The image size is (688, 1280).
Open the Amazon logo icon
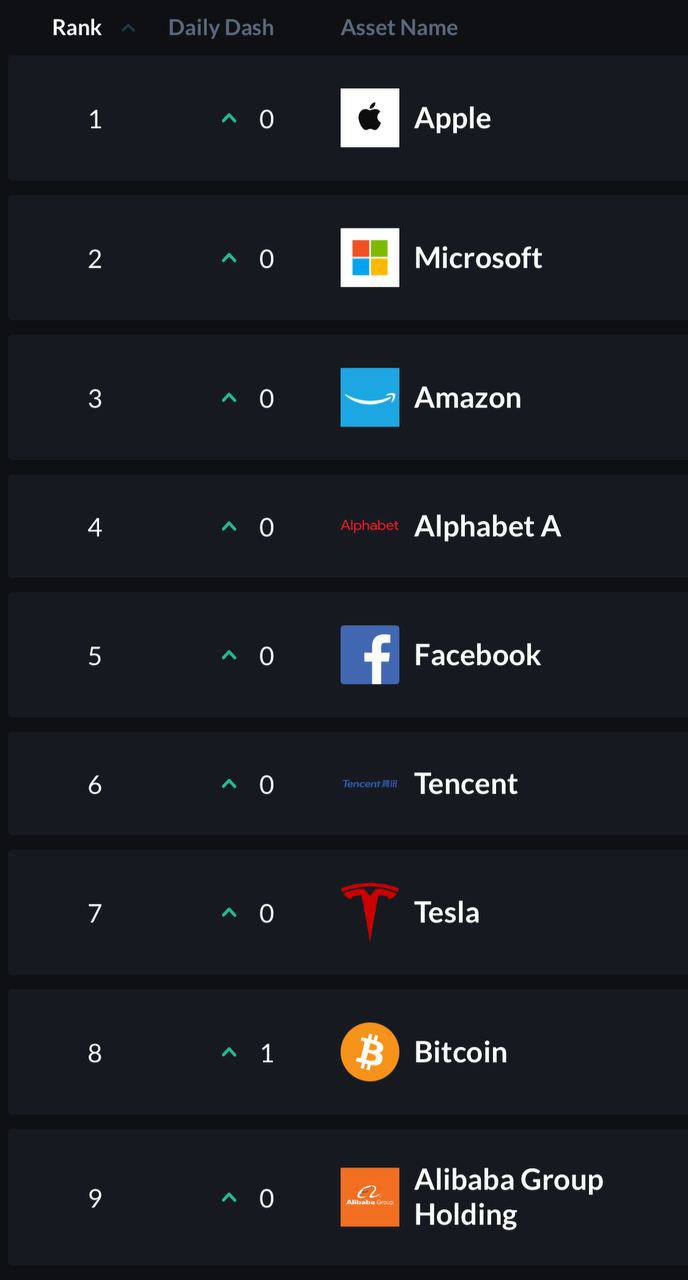(x=370, y=397)
